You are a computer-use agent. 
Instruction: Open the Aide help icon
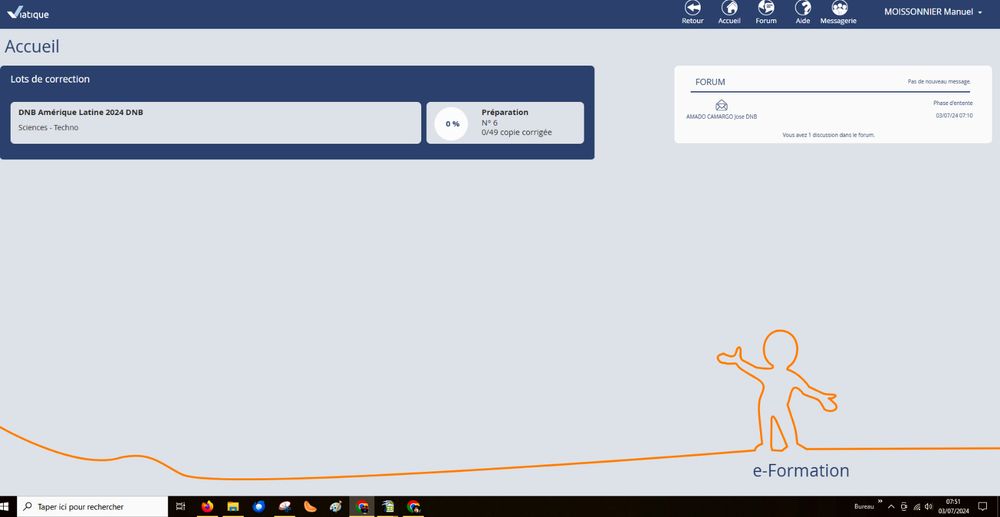tap(802, 9)
